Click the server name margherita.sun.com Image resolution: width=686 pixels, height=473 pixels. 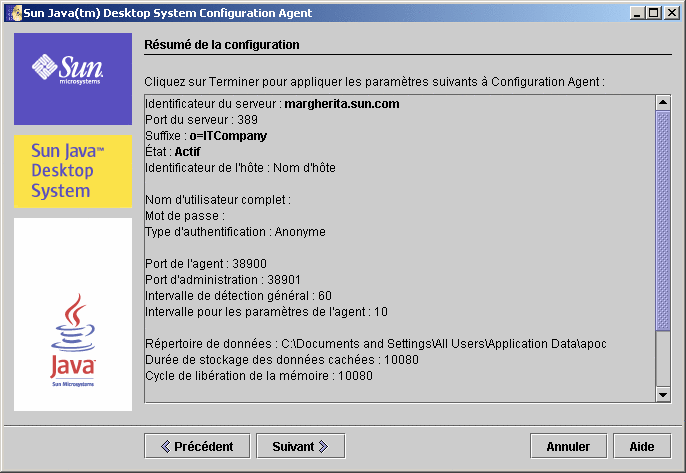(342, 104)
